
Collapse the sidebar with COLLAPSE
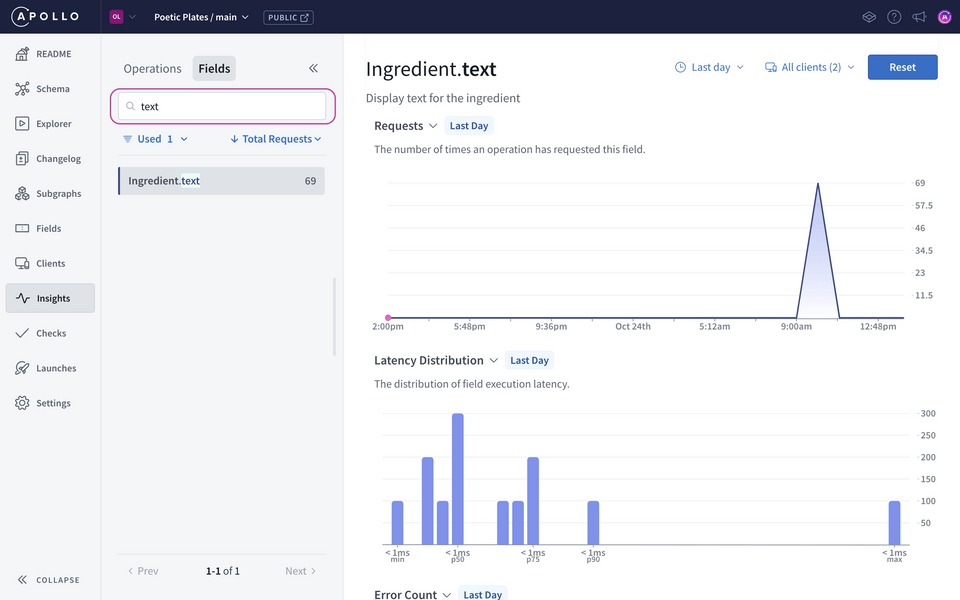coord(49,580)
